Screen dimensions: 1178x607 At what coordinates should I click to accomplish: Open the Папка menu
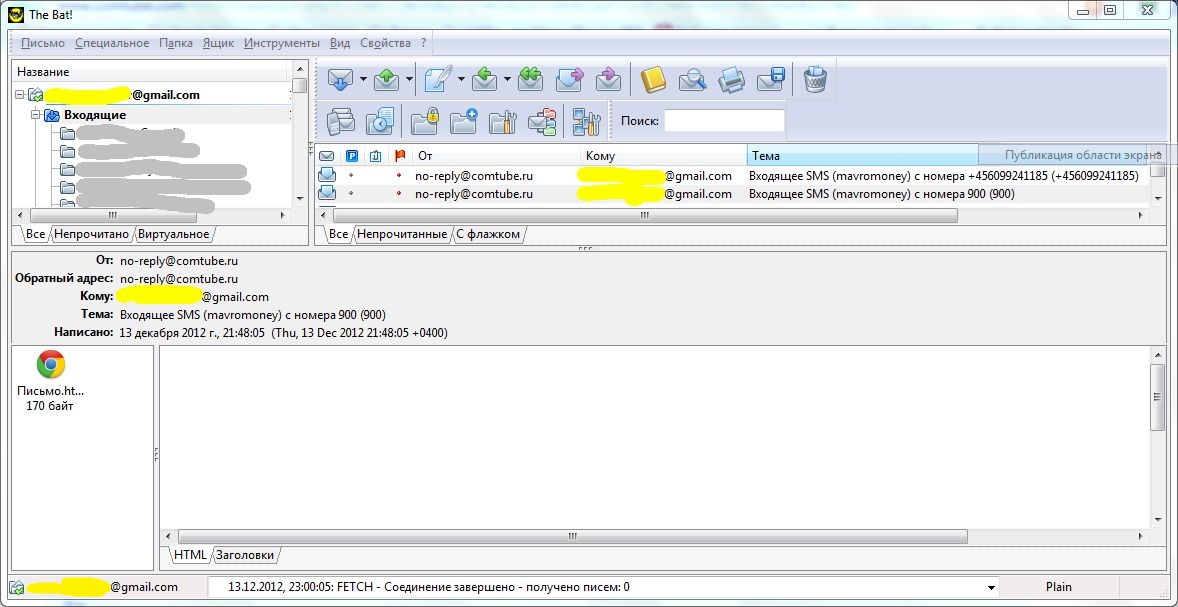tap(176, 43)
